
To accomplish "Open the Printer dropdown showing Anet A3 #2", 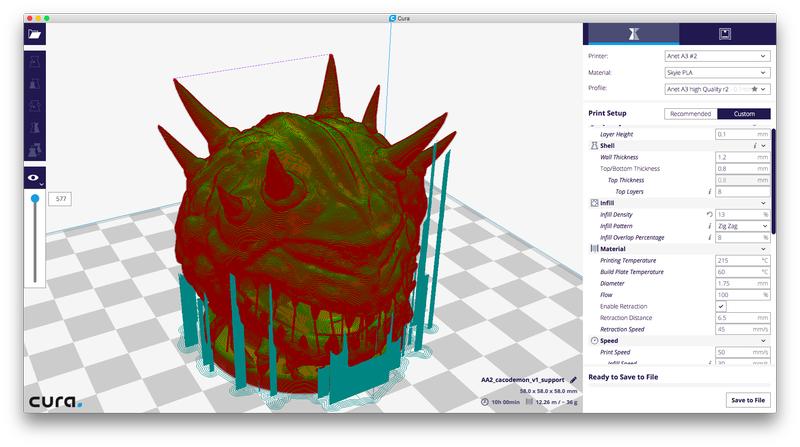I will 717,57.
